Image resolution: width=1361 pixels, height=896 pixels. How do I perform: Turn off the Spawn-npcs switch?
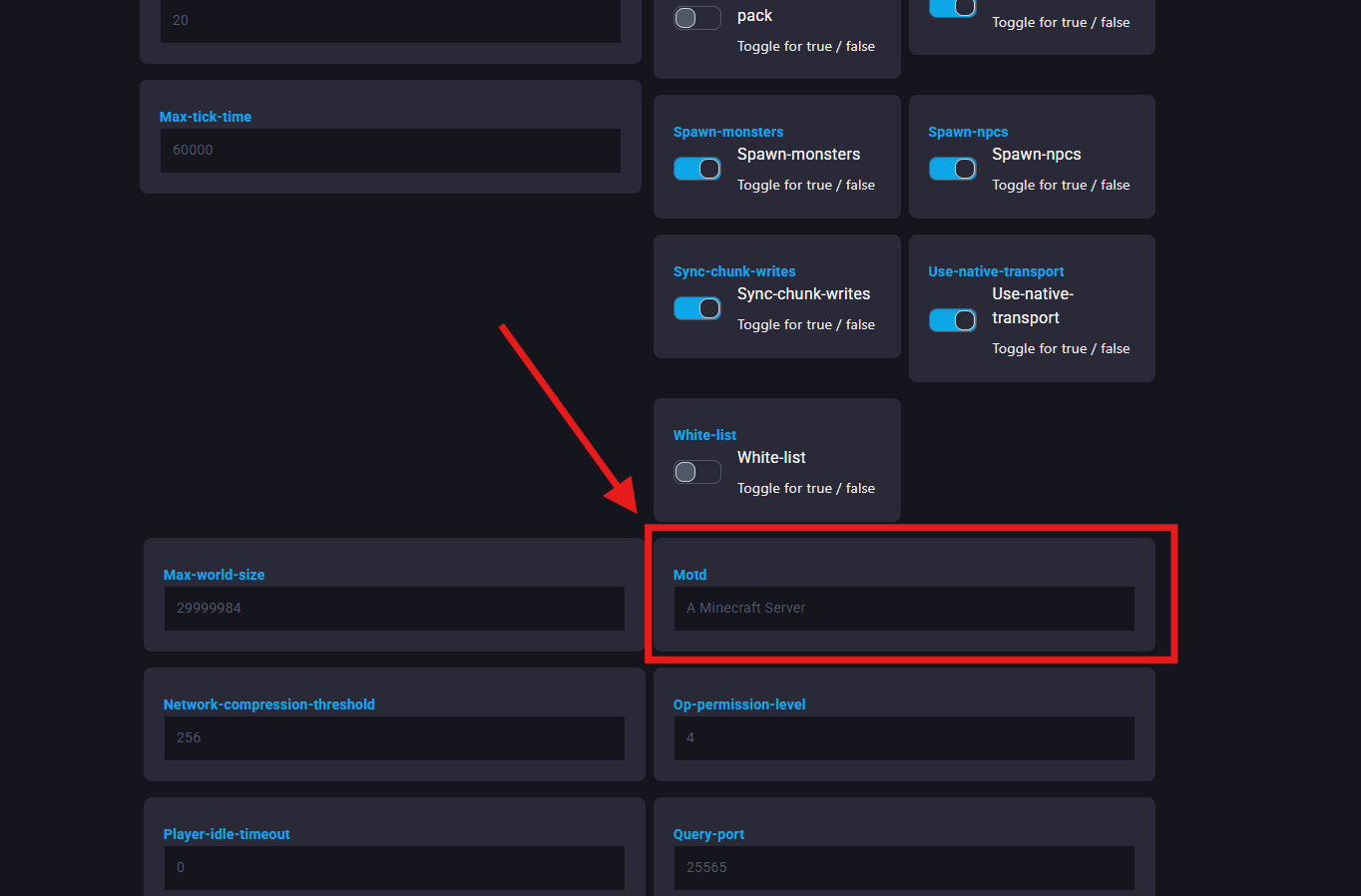(x=952, y=169)
